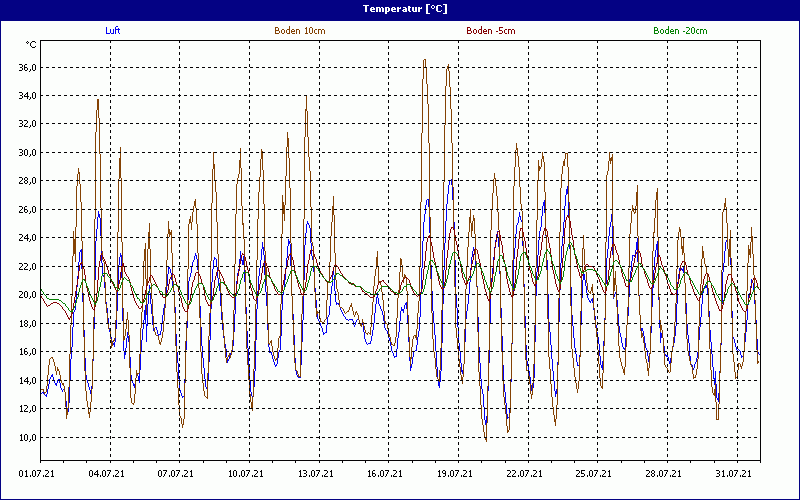Screen dimensions: 800x500
Task: Click the Boden -5cm legend entry
Action: [490, 31]
